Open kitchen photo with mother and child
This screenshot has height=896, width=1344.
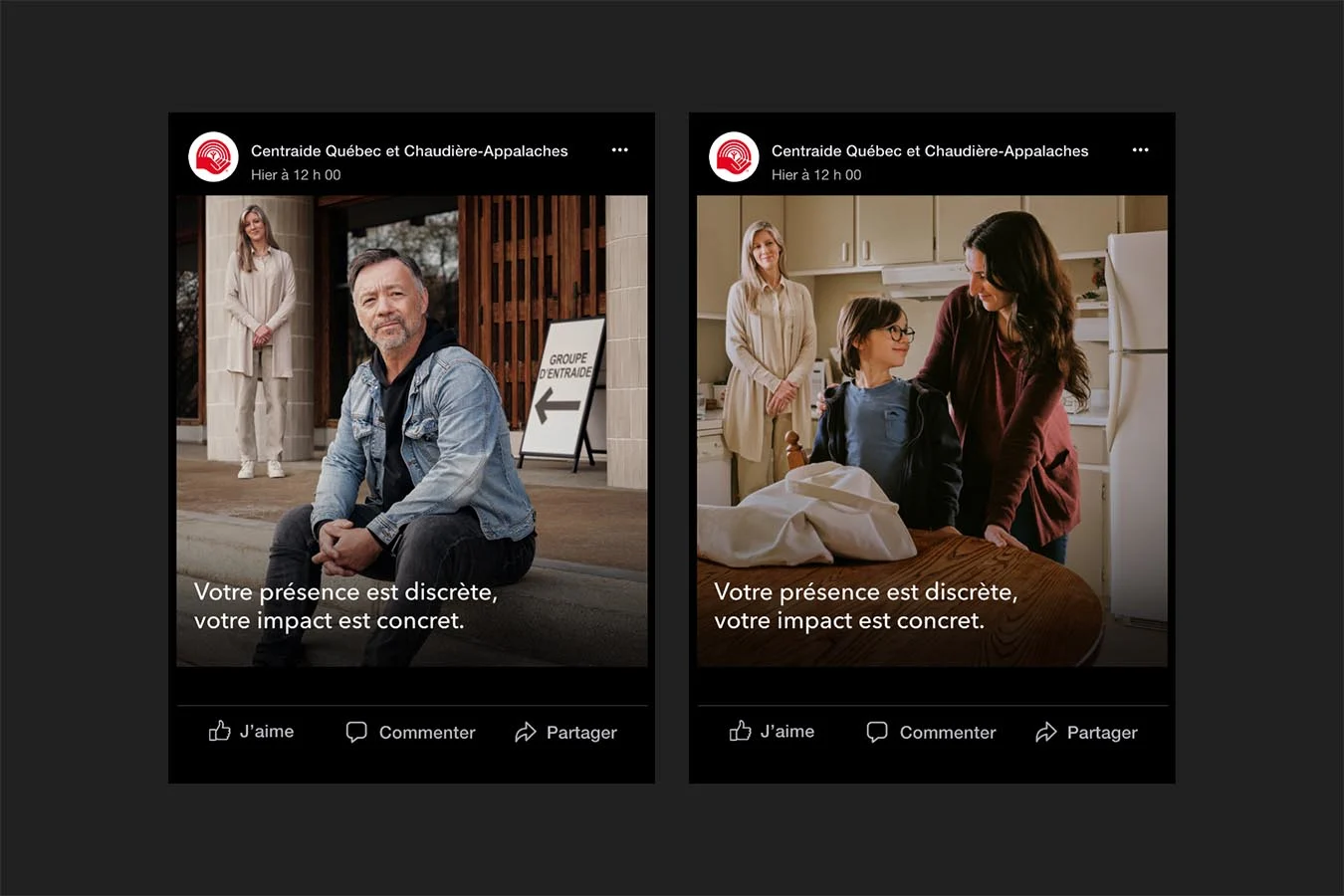[x=932, y=431]
